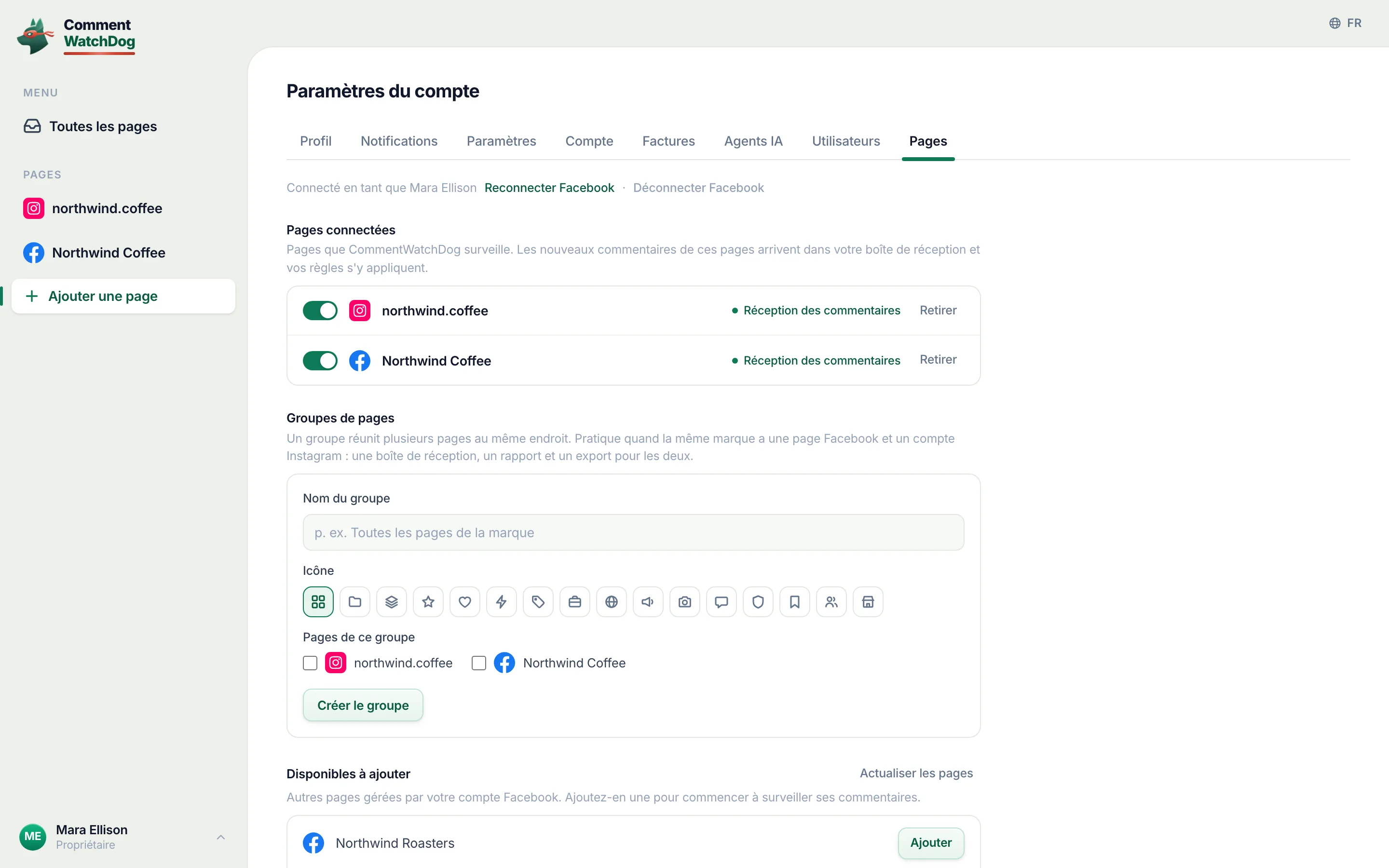Viewport: 1389px width, 868px height.
Task: Click Déconnecter Facebook link
Action: coord(698,188)
